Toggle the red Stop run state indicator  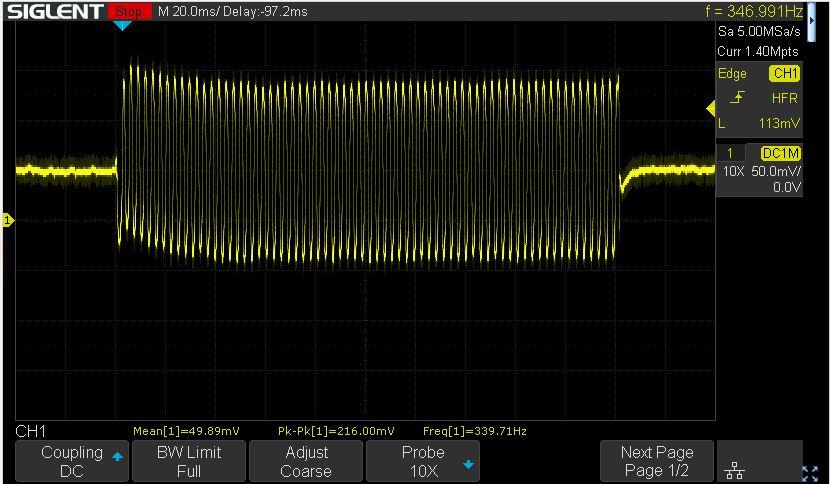[x=130, y=11]
